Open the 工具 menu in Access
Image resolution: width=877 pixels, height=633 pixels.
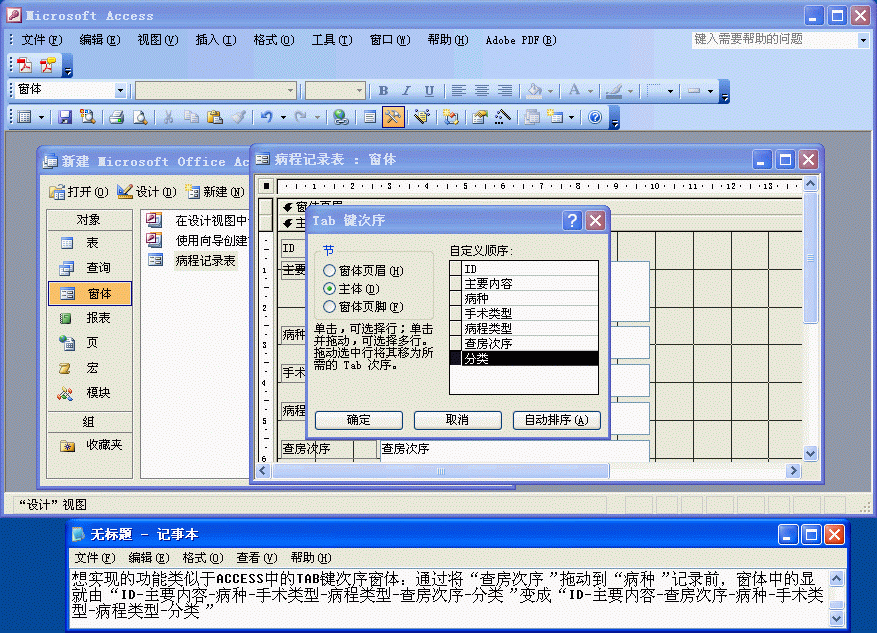pos(332,40)
